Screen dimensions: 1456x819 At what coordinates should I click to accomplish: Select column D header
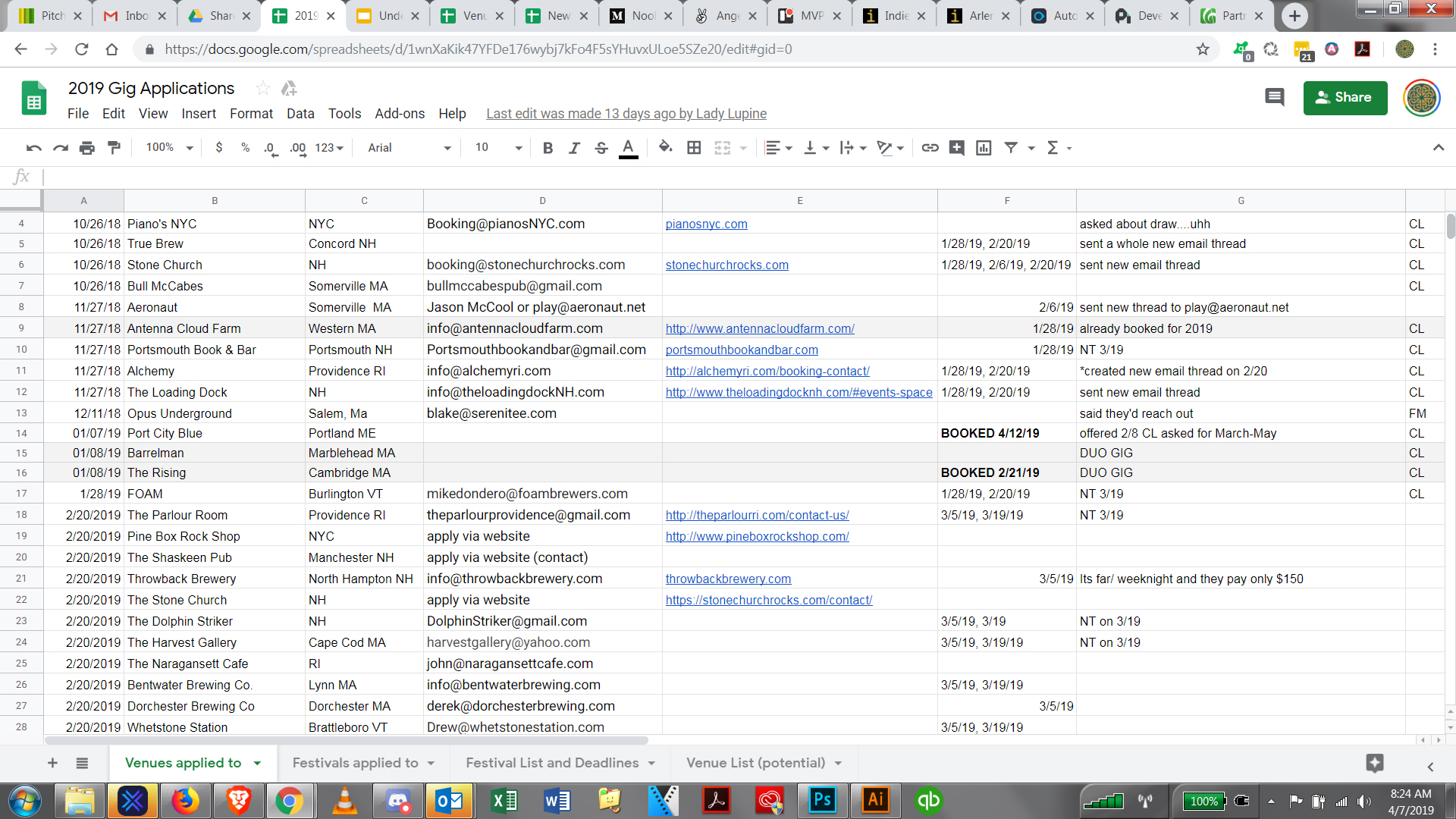(542, 201)
